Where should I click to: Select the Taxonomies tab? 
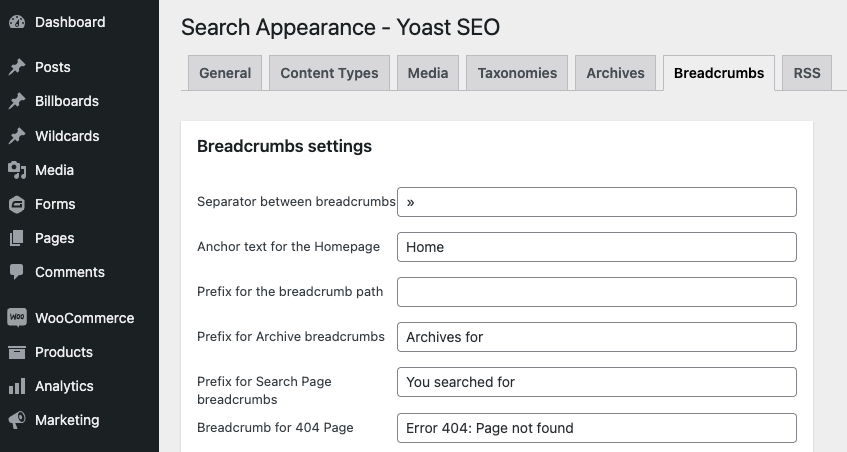click(x=517, y=73)
